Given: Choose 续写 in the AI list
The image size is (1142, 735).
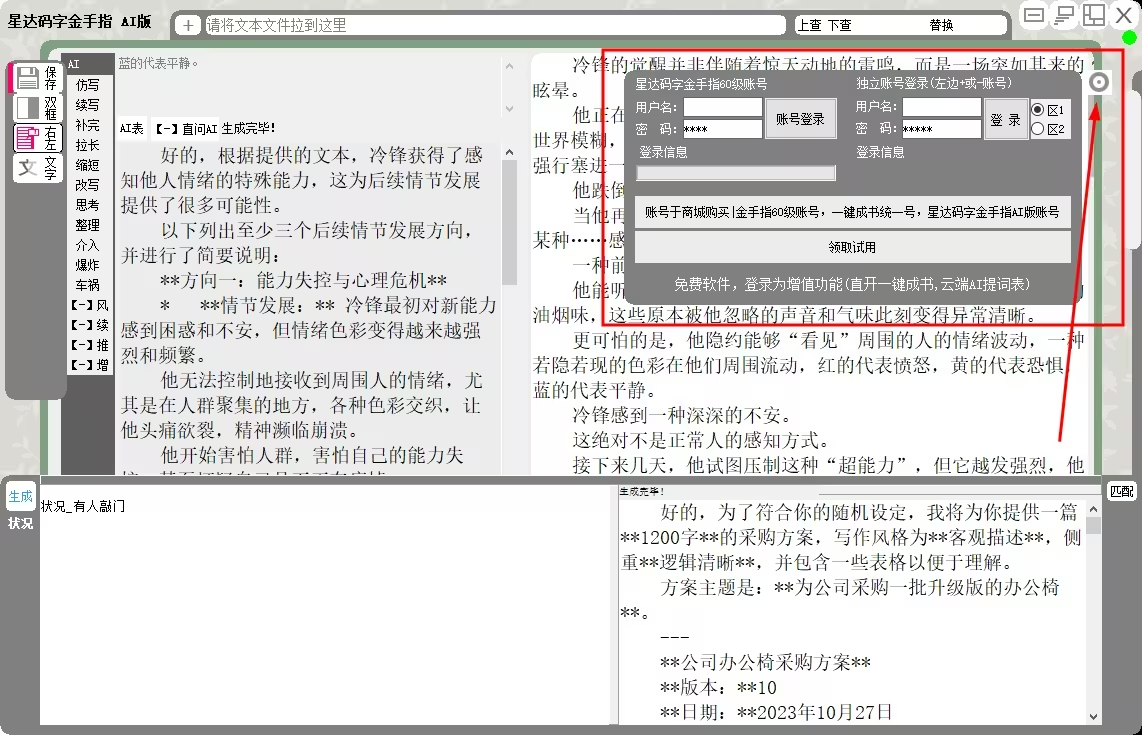Looking at the screenshot, I should tap(87, 105).
